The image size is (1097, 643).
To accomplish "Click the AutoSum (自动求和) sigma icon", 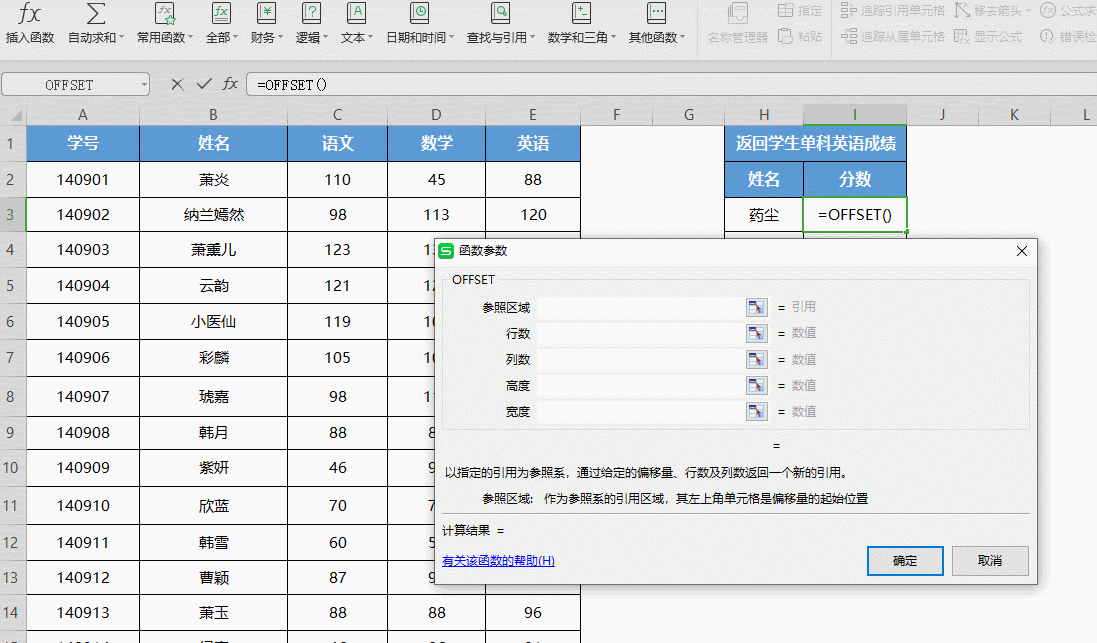I will (96, 14).
